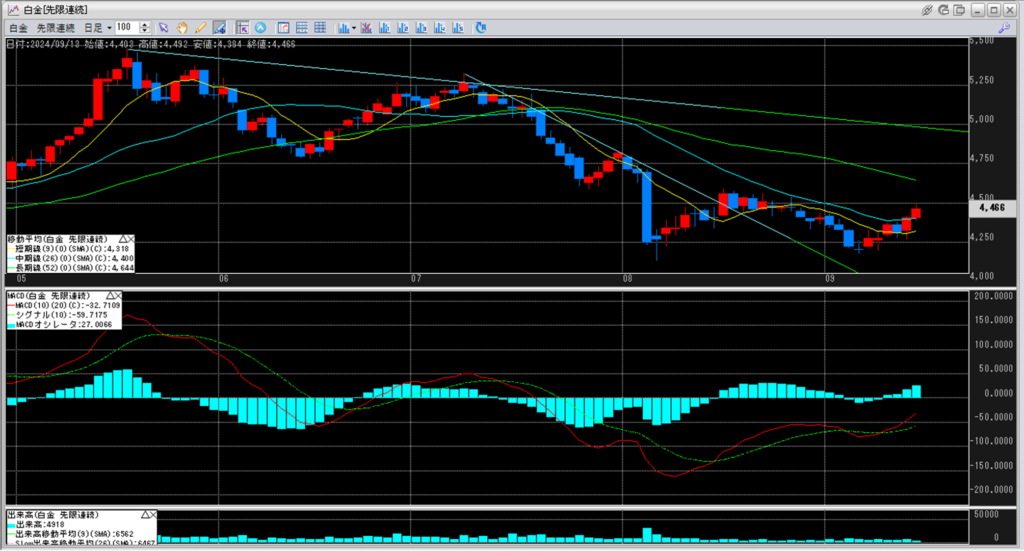This screenshot has width=1024, height=551.
Task: Click the 安値:4,384 low price readout
Action: 217,44
